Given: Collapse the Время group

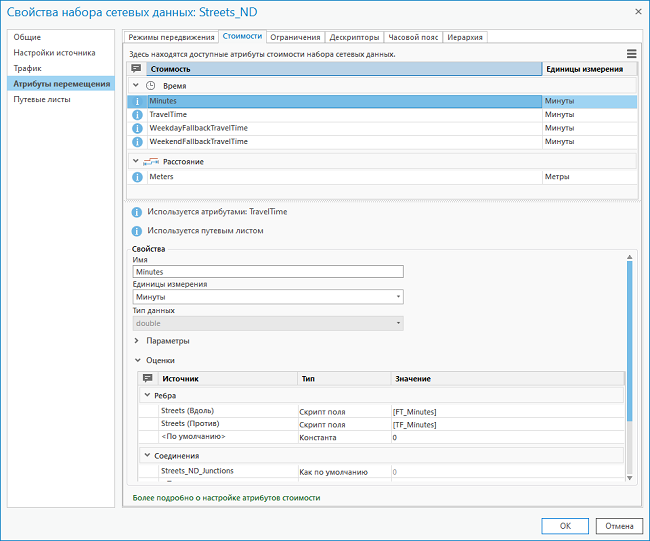Looking at the screenshot, I should [x=136, y=86].
